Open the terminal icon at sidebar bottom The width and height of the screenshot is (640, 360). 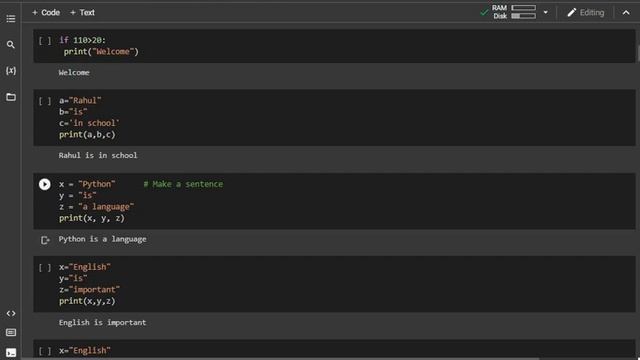click(11, 353)
